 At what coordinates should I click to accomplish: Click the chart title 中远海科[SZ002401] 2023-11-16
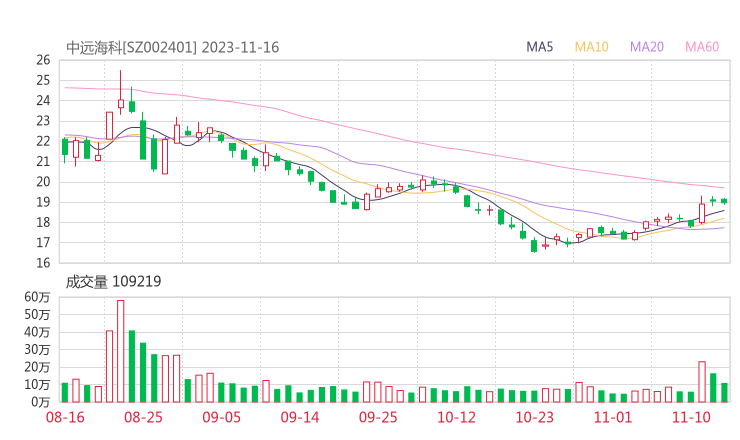click(x=172, y=47)
